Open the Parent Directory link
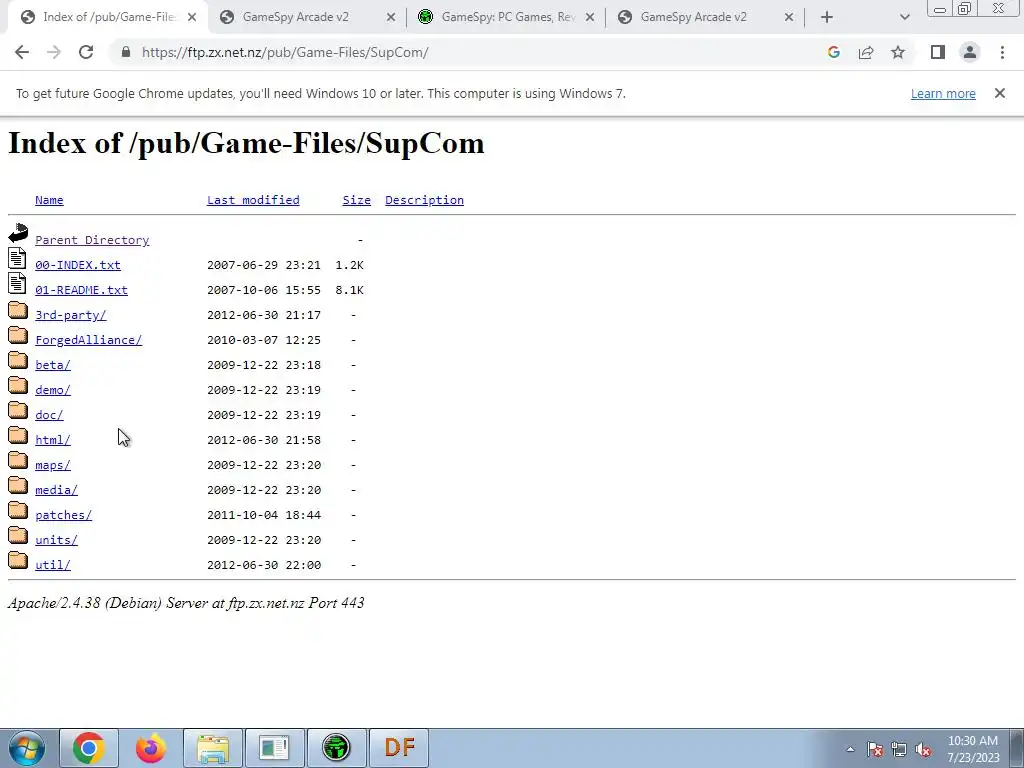This screenshot has height=768, width=1024. pos(92,240)
